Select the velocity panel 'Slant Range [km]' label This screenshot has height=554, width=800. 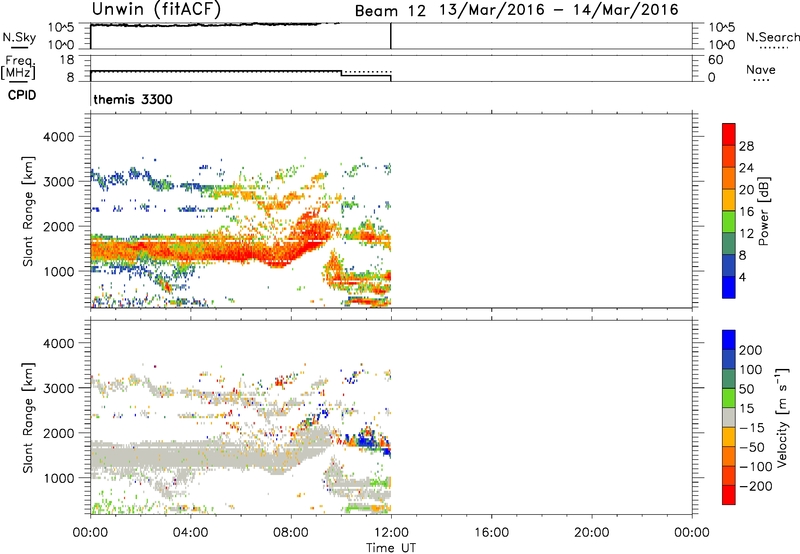[28, 418]
